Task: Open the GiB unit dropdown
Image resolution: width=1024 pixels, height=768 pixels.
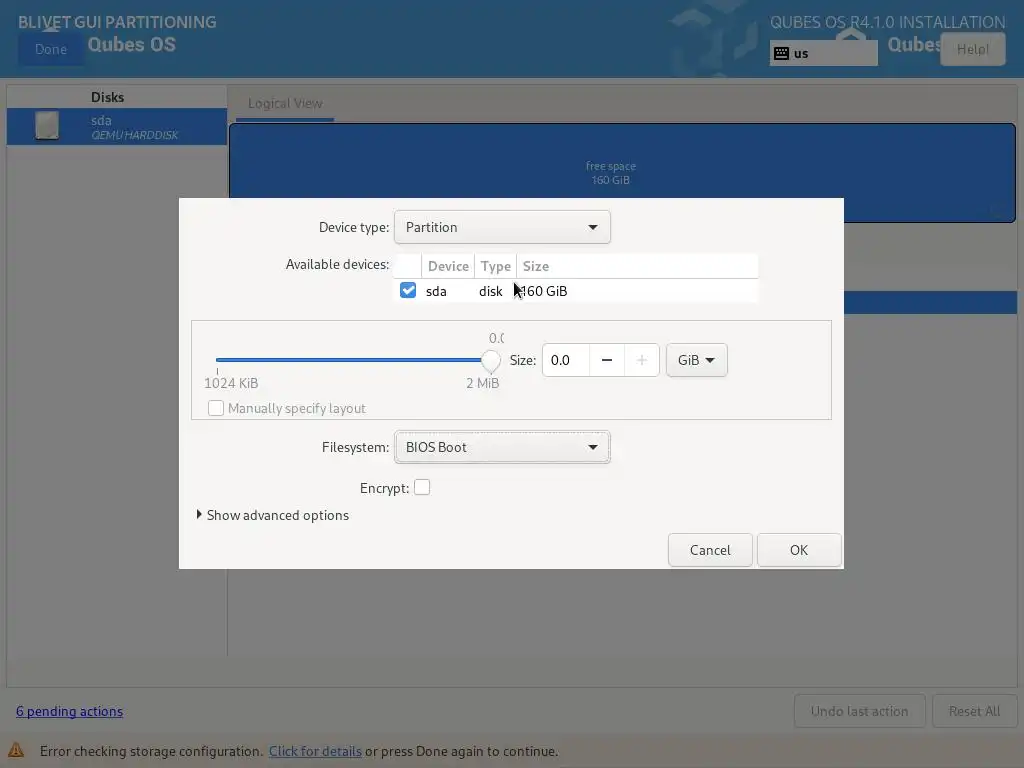Action: point(696,360)
